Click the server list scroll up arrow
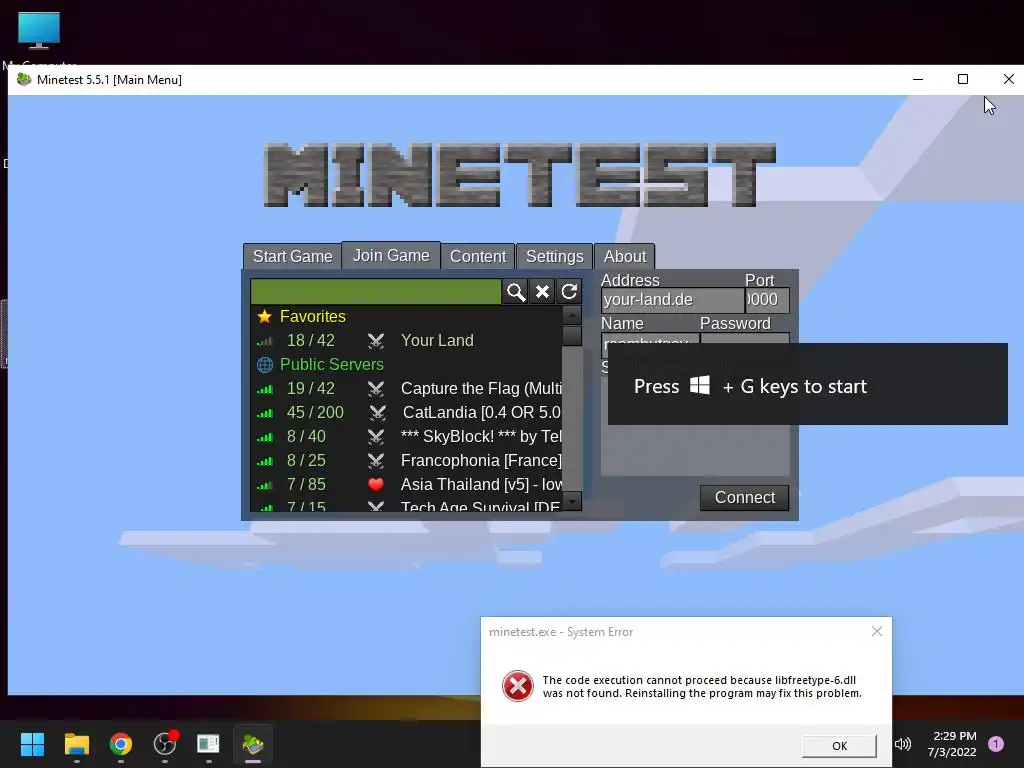This screenshot has width=1024, height=768. point(572,315)
